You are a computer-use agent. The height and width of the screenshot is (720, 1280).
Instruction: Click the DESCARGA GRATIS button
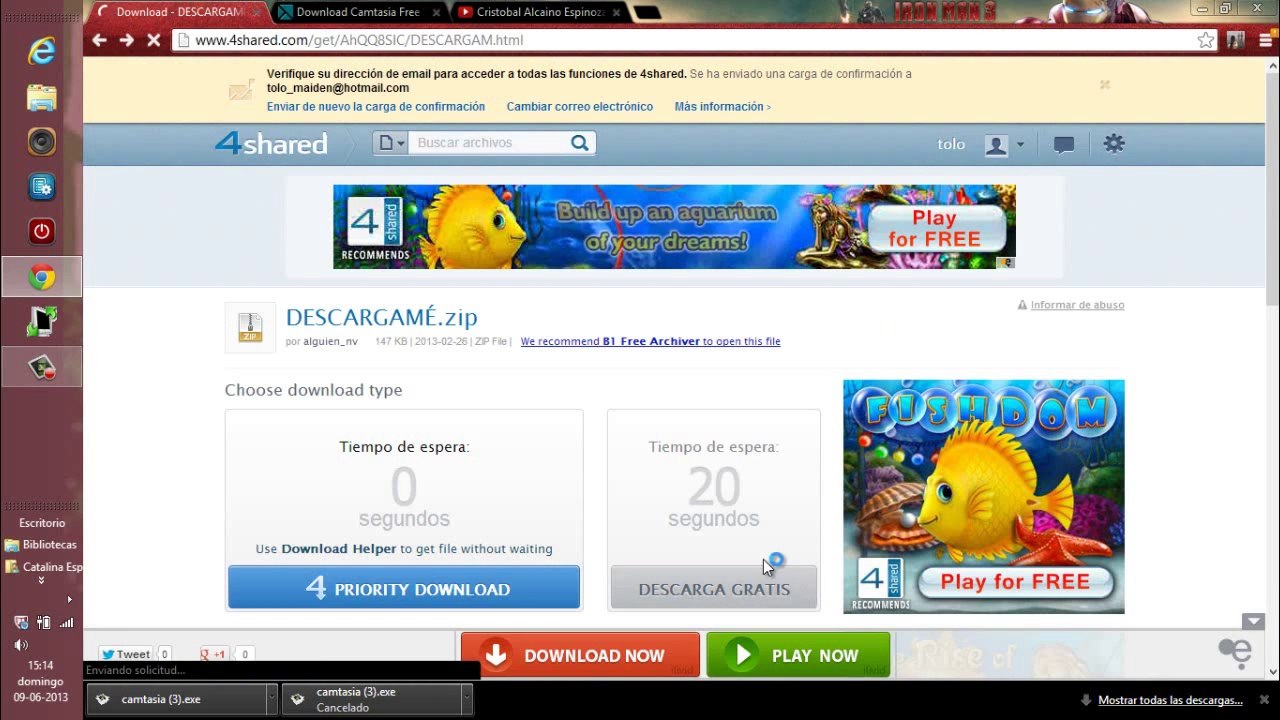(714, 588)
